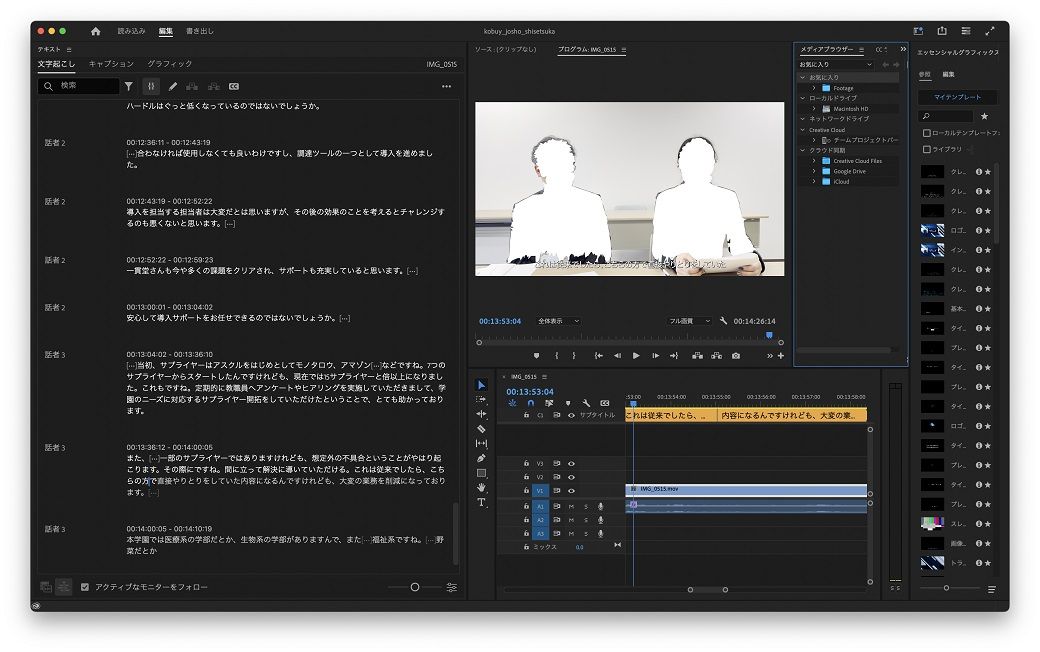Switch to 書き出し workspace tab
This screenshot has width=1040, height=652.
point(200,31)
